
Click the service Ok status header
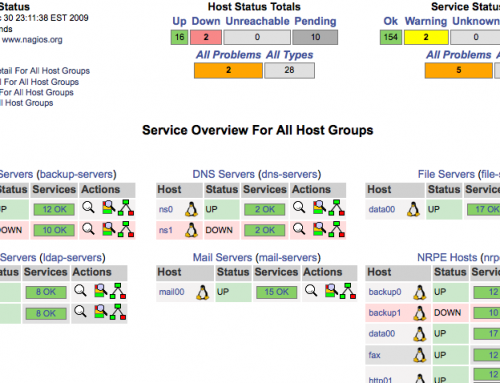391,21
